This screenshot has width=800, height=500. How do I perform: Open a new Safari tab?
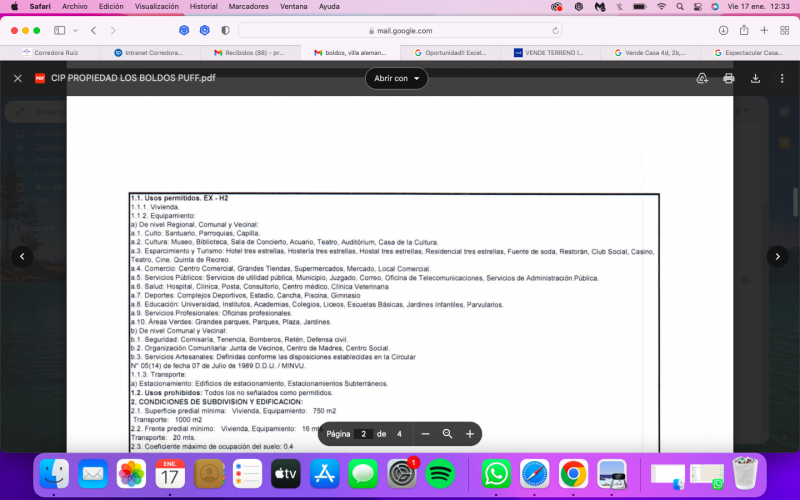point(764,31)
